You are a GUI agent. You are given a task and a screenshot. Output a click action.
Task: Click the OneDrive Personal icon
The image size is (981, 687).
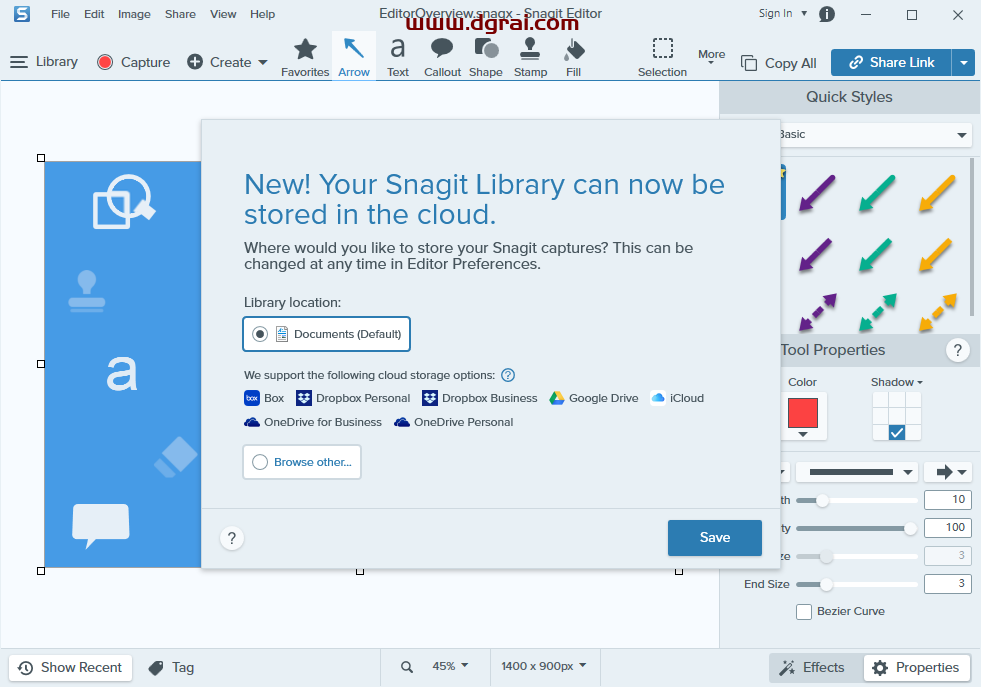(x=402, y=422)
